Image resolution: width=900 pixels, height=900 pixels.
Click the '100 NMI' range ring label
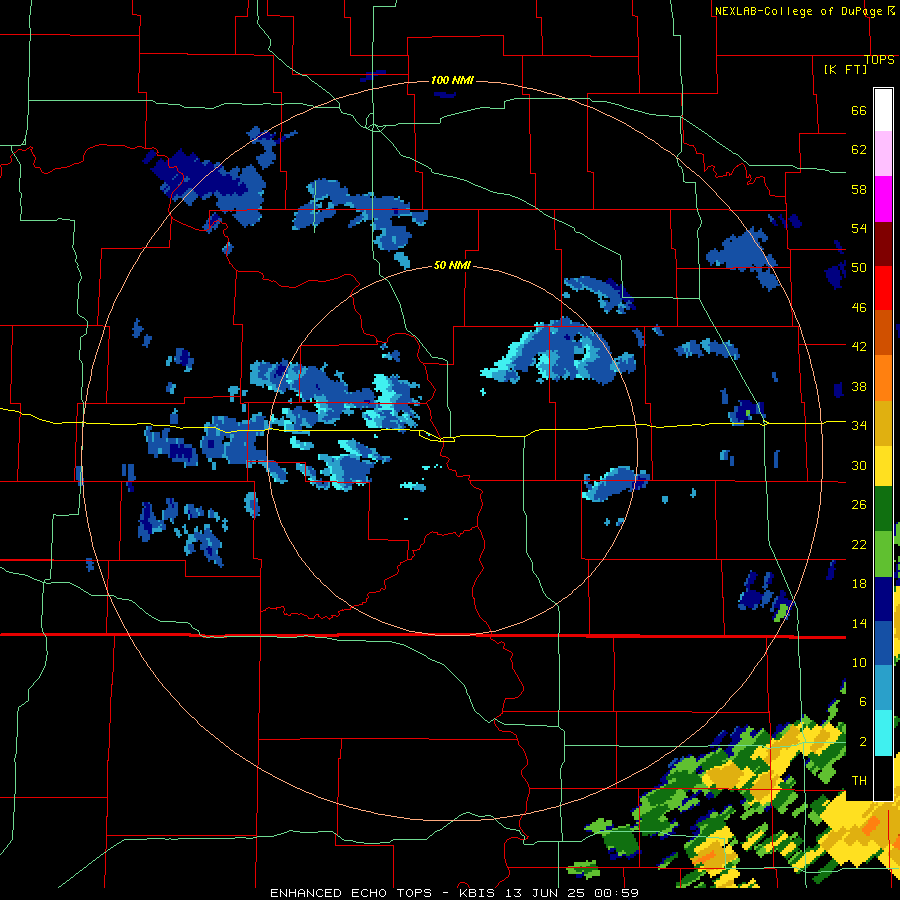pos(452,80)
